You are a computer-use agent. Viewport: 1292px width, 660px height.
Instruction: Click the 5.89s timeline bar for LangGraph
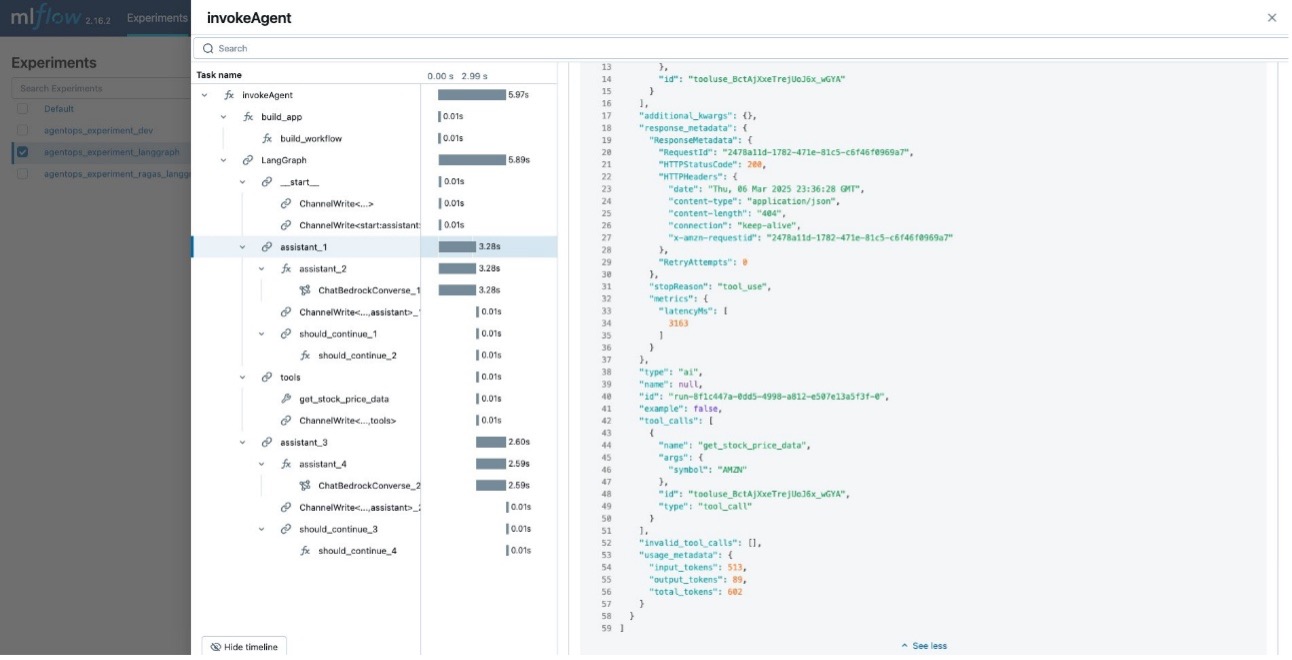pos(472,160)
